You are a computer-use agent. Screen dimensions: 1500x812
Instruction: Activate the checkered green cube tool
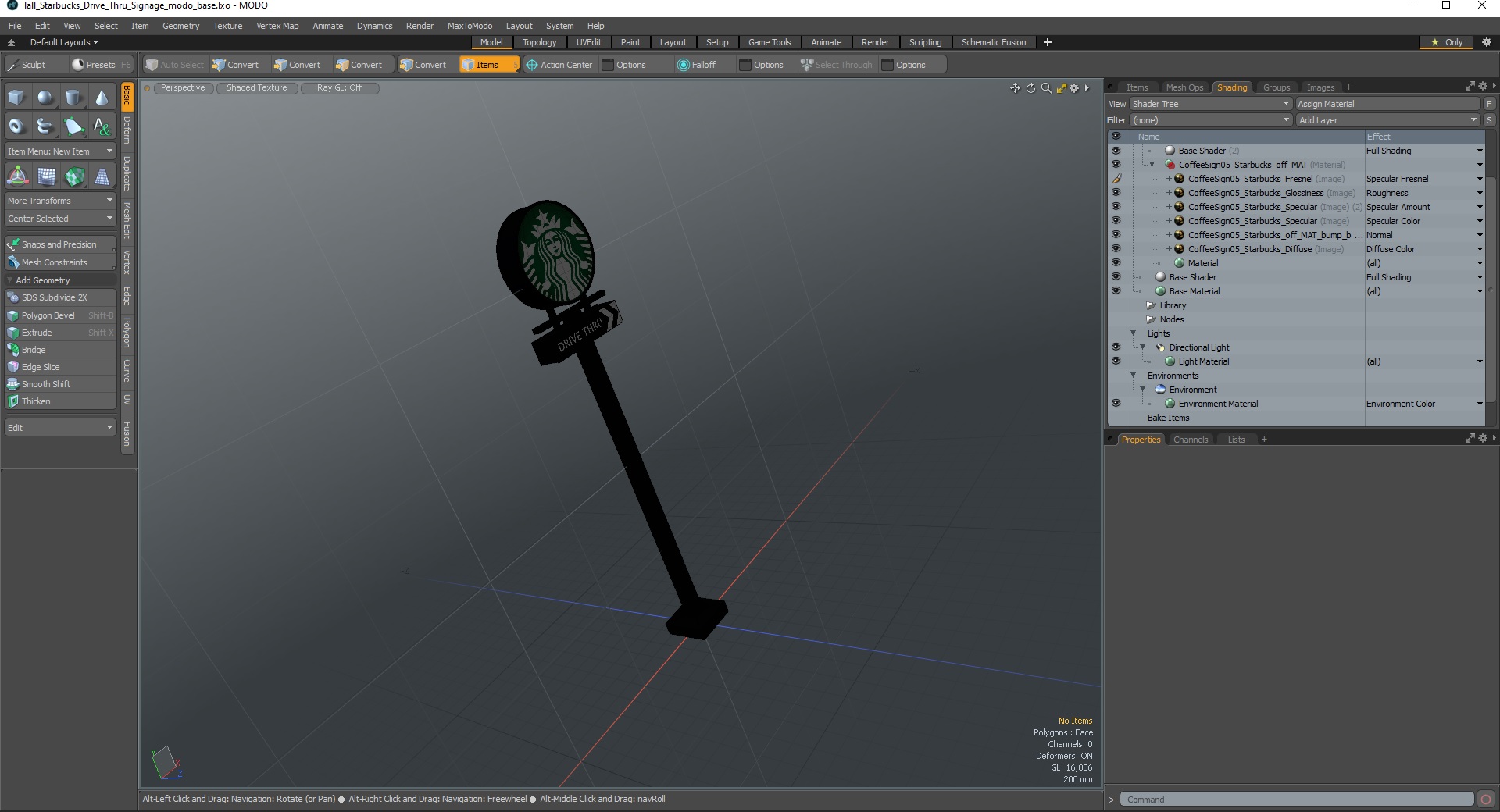coord(74,176)
